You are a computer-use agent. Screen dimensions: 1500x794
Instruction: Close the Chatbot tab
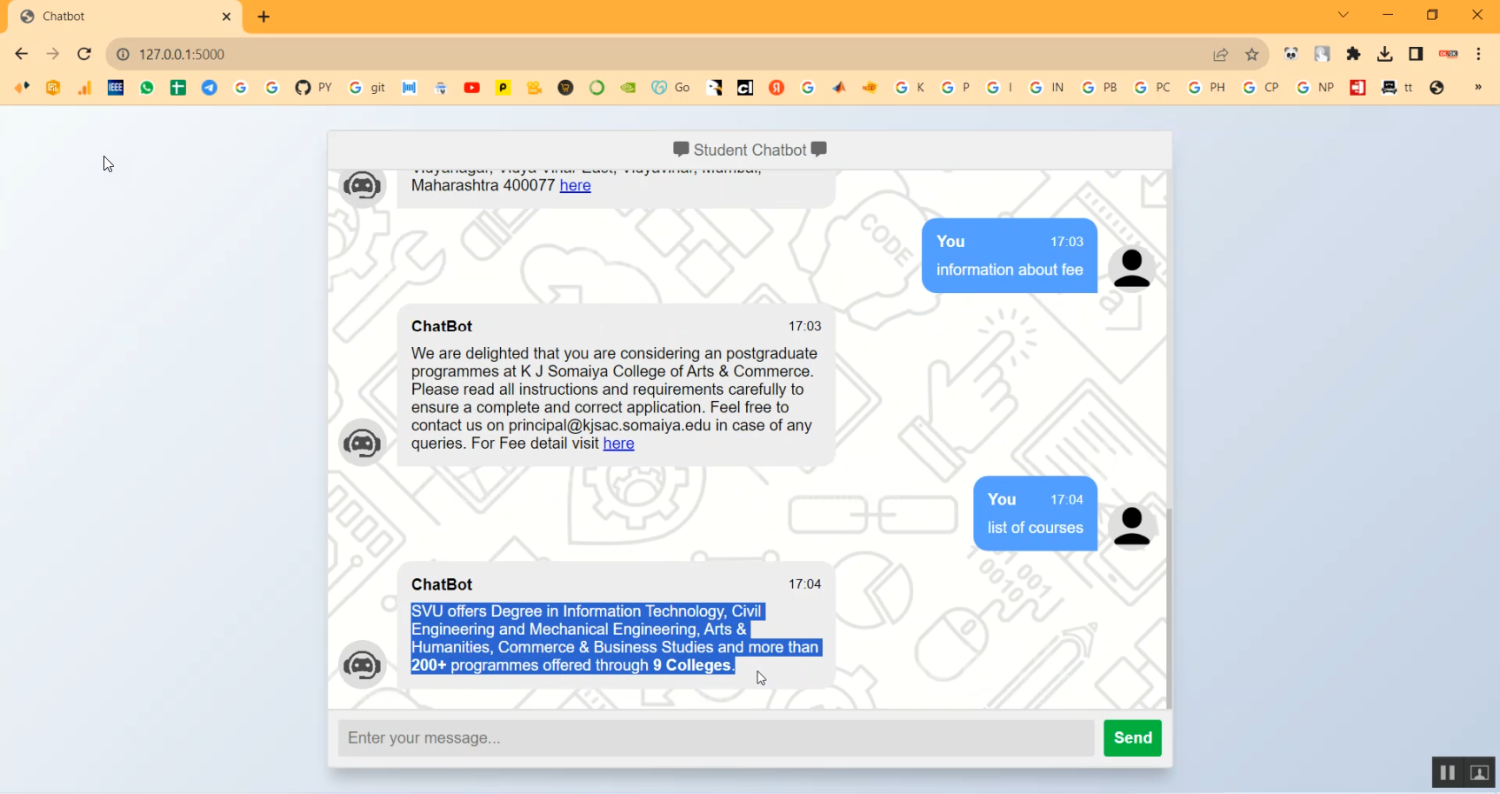click(226, 17)
